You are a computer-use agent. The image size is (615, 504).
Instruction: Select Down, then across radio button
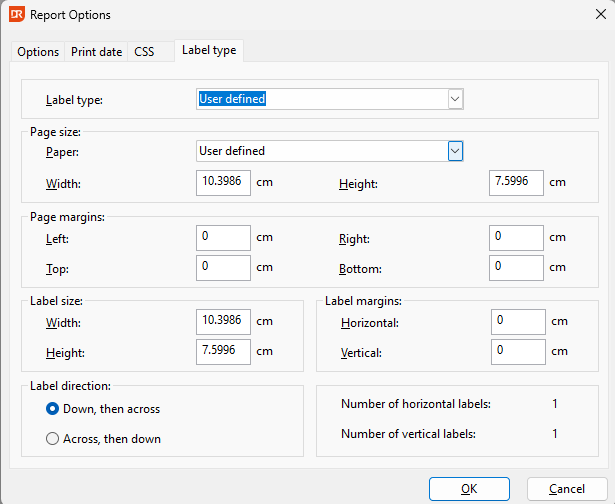pos(53,409)
